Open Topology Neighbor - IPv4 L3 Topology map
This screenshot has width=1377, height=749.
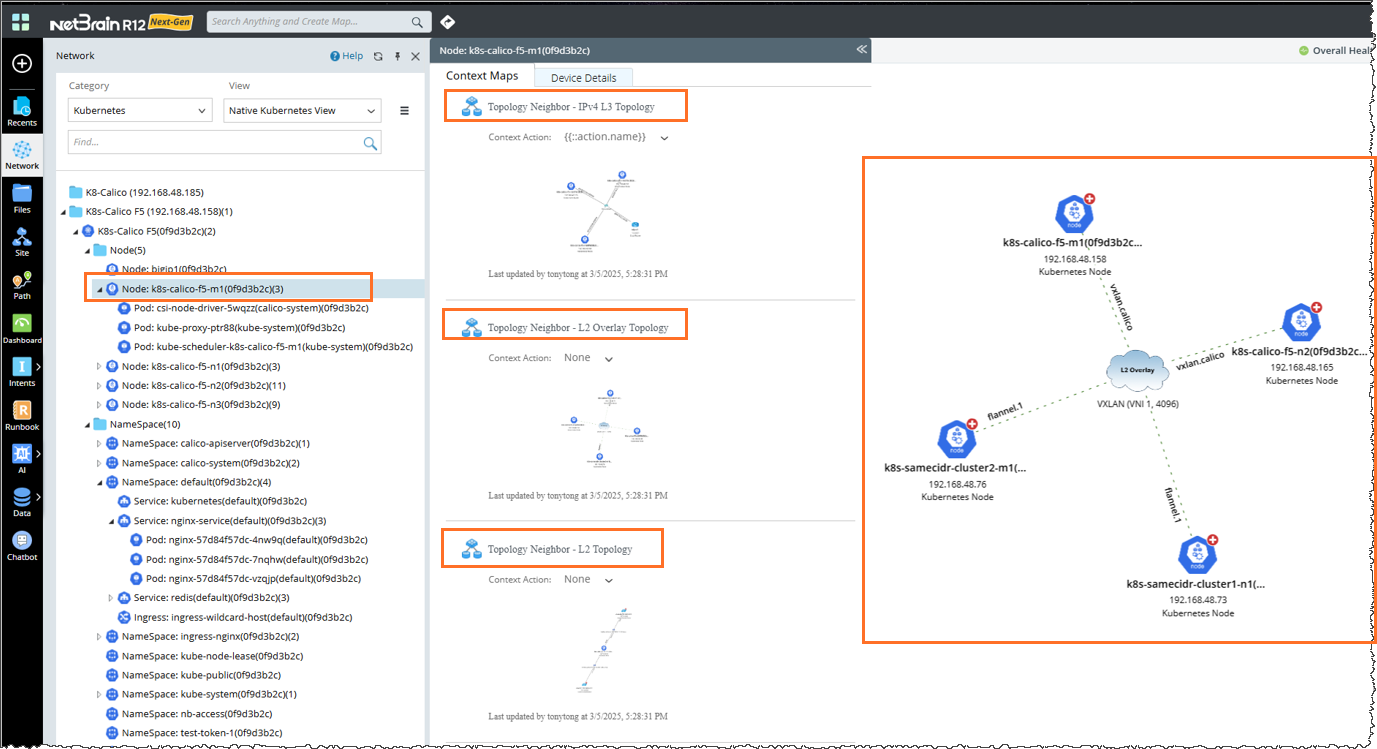[571, 106]
